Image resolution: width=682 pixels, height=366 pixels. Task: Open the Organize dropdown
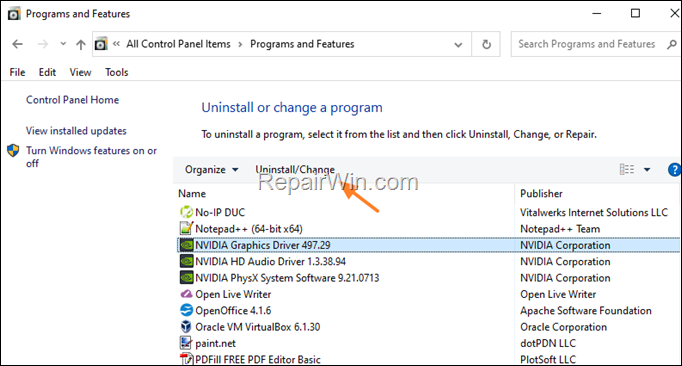(211, 170)
